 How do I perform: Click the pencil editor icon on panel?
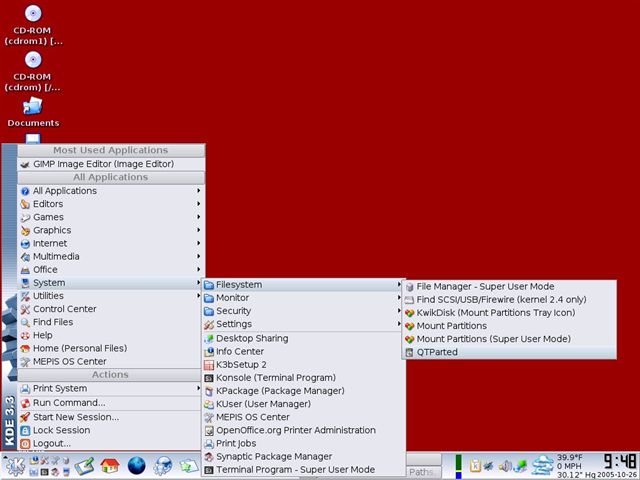[84, 466]
